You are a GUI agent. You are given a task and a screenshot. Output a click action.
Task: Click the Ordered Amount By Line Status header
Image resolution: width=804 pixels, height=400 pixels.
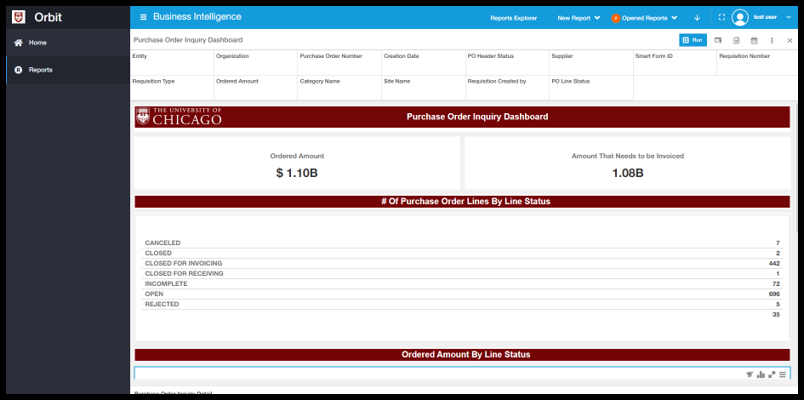point(466,354)
